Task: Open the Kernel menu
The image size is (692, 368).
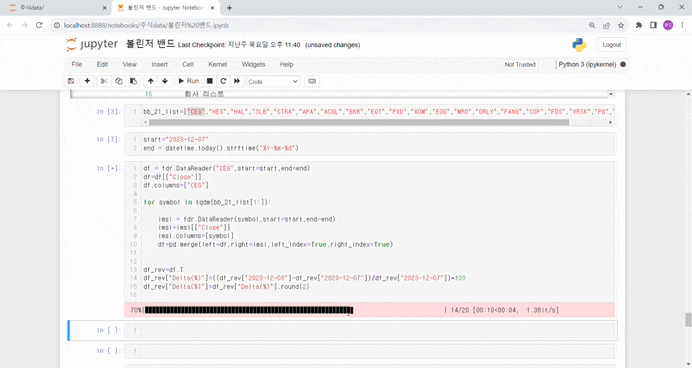Action: [218, 64]
